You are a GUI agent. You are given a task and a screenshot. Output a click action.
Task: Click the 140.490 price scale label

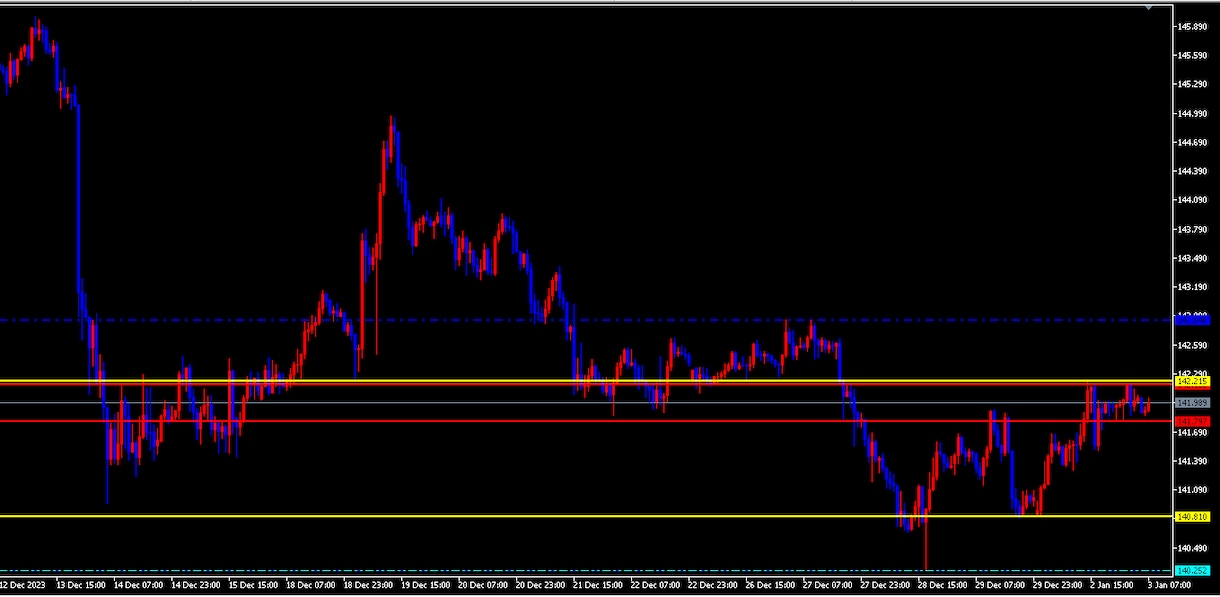coord(1193,549)
